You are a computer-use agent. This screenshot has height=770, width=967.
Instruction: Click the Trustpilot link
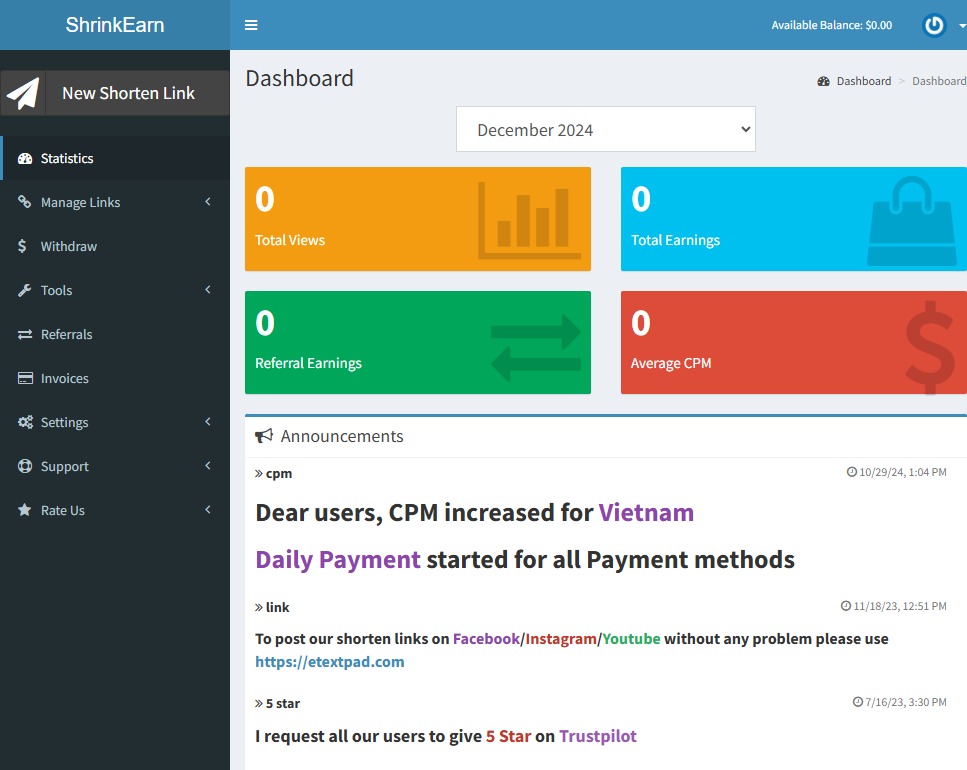click(597, 736)
